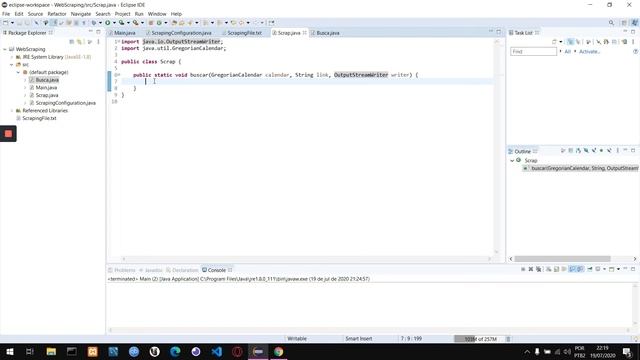Screen dimensions: 640x360
Task: Open the Run button dropdown arrow
Action: [x=114, y=23]
